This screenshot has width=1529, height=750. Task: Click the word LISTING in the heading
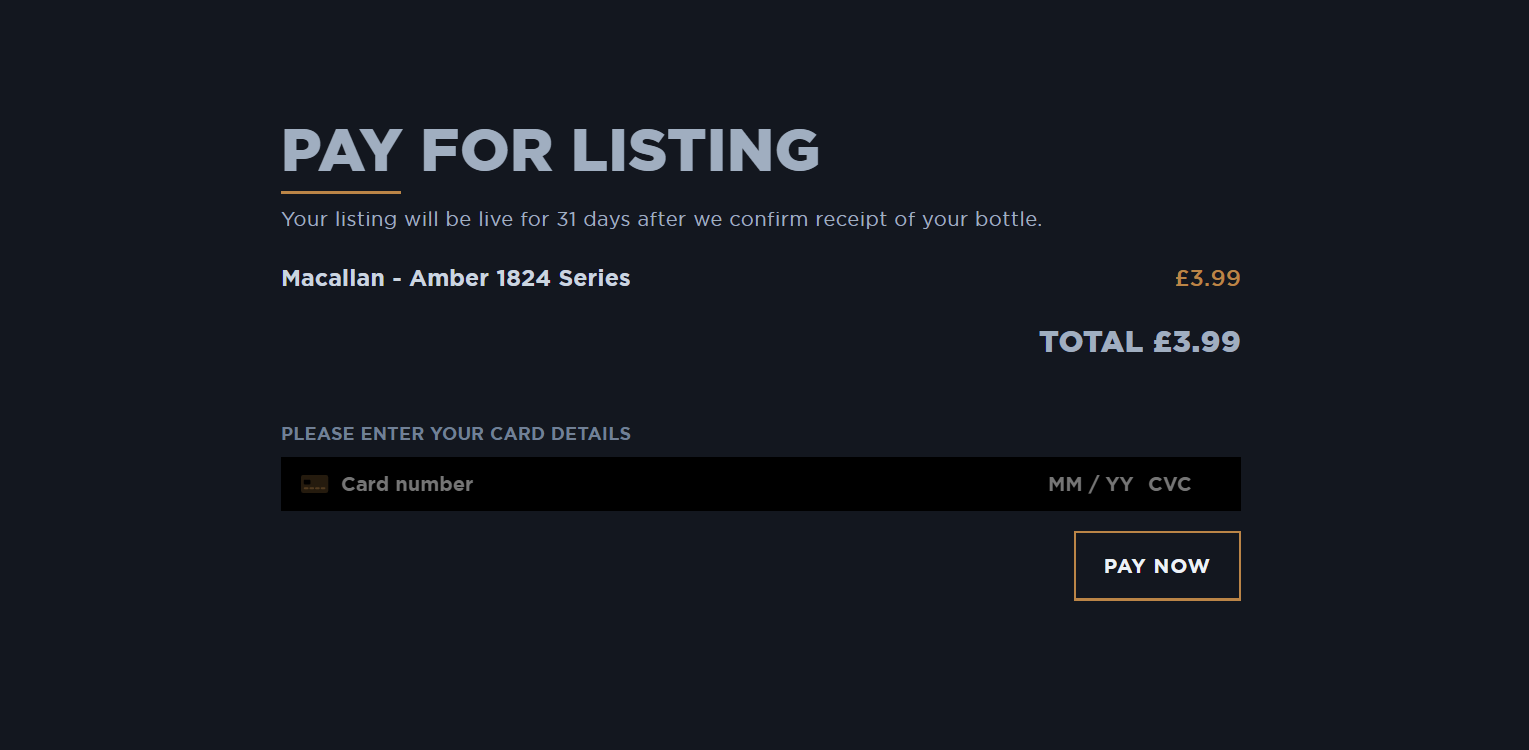coord(695,151)
